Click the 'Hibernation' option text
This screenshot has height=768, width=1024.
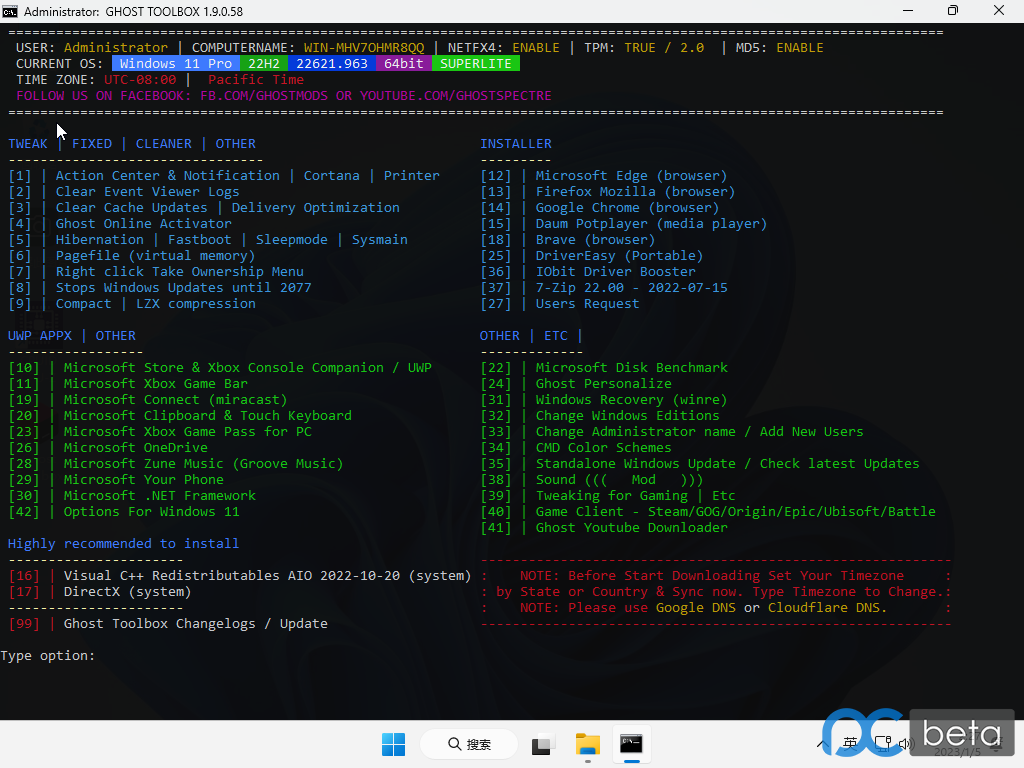[x=100, y=240]
